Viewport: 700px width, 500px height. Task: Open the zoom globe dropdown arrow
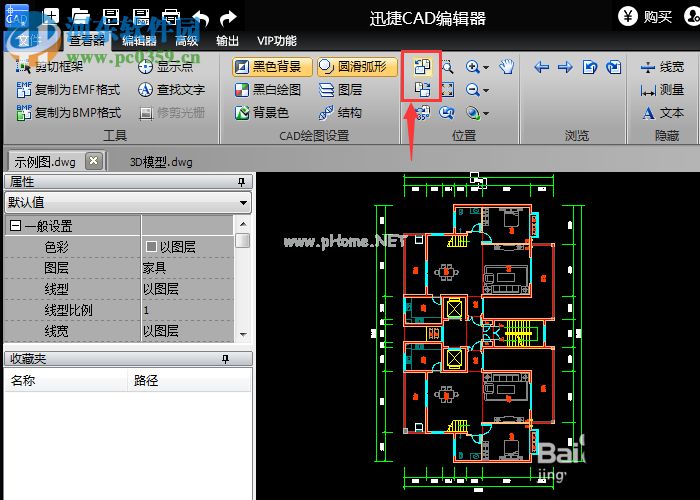click(486, 113)
